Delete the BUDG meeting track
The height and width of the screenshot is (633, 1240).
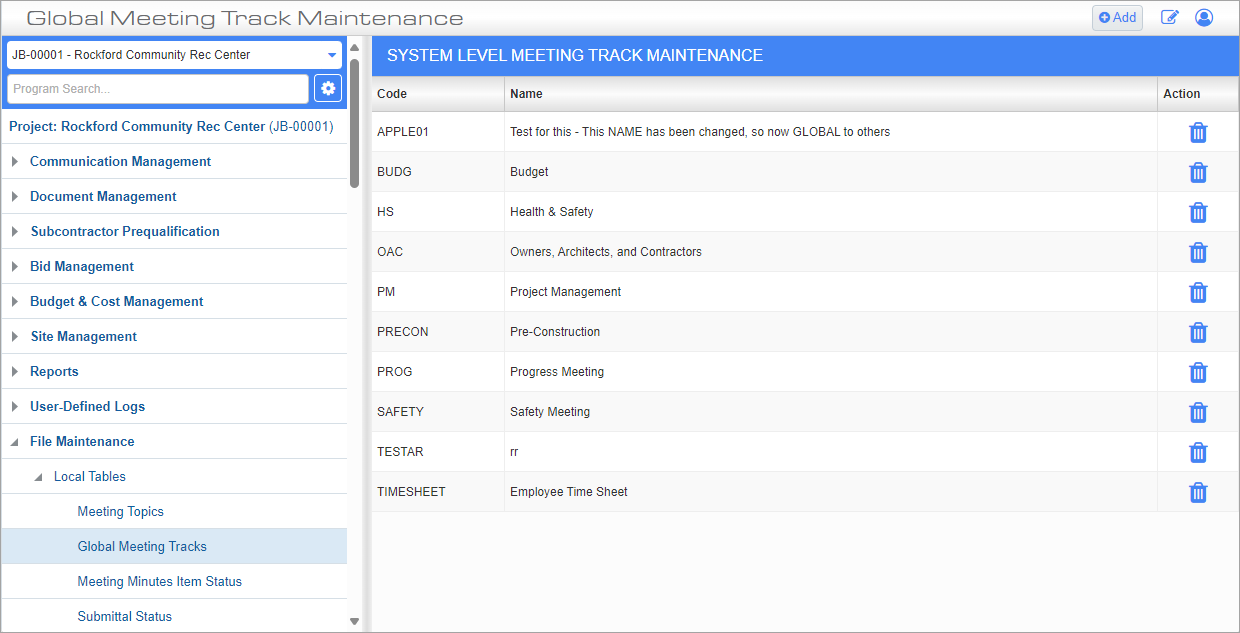point(1198,172)
